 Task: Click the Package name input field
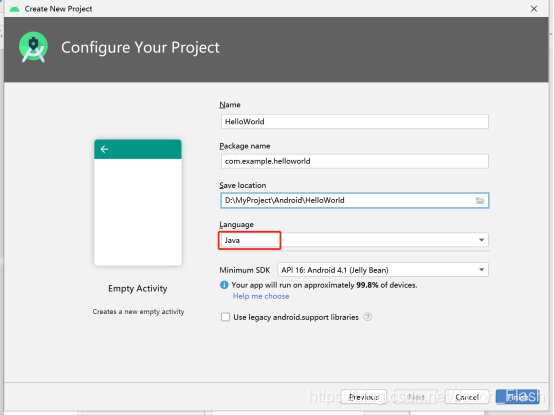[x=355, y=161]
